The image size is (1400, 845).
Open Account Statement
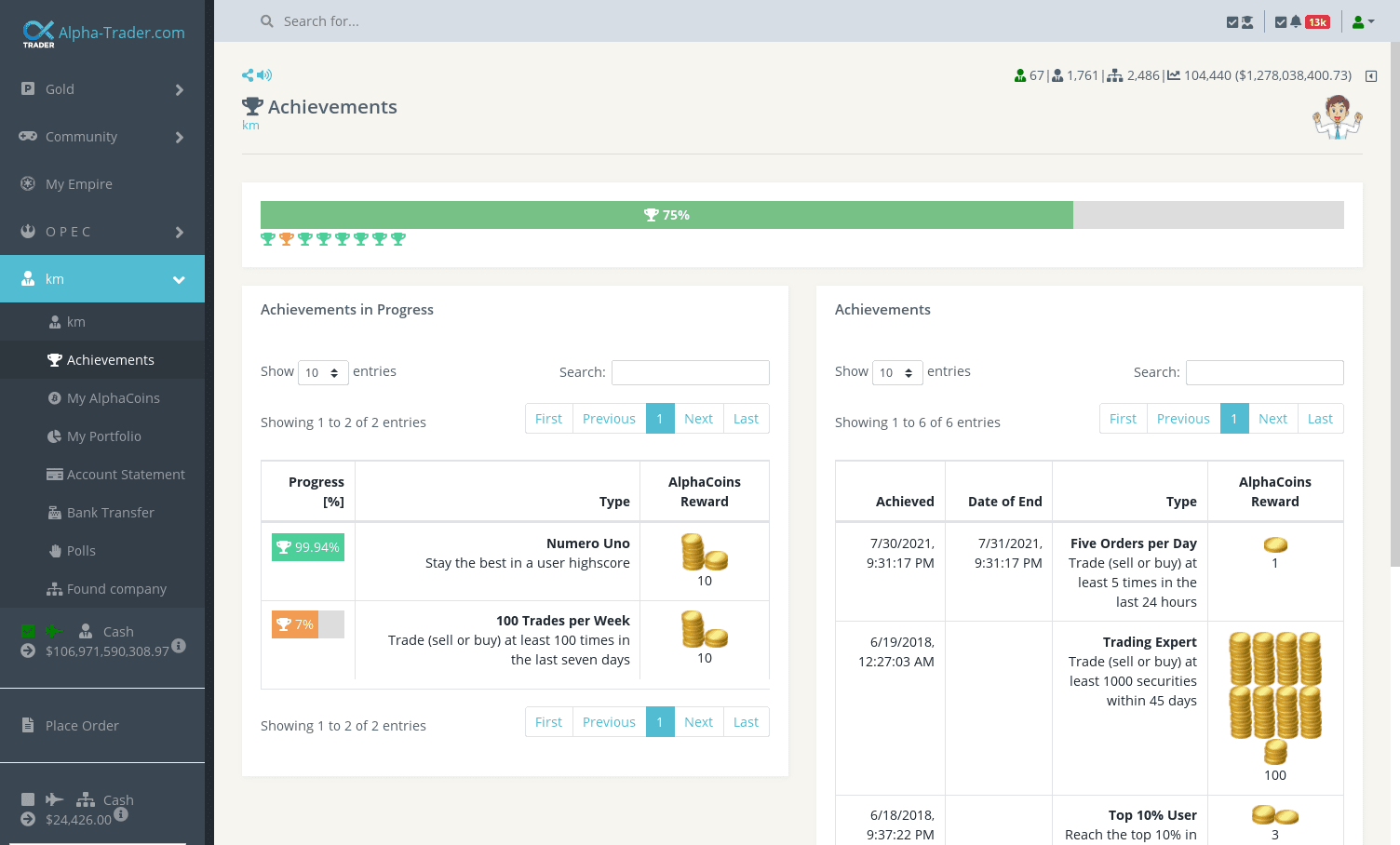[102, 475]
